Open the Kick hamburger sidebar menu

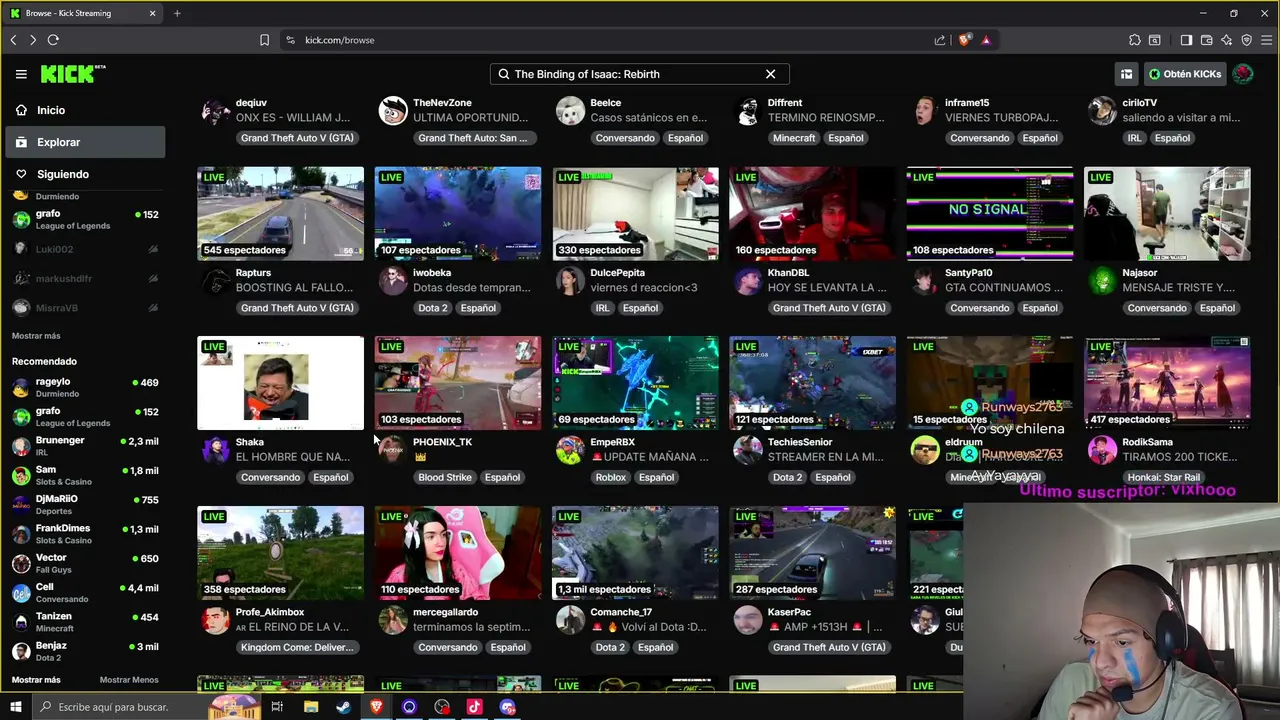point(21,74)
